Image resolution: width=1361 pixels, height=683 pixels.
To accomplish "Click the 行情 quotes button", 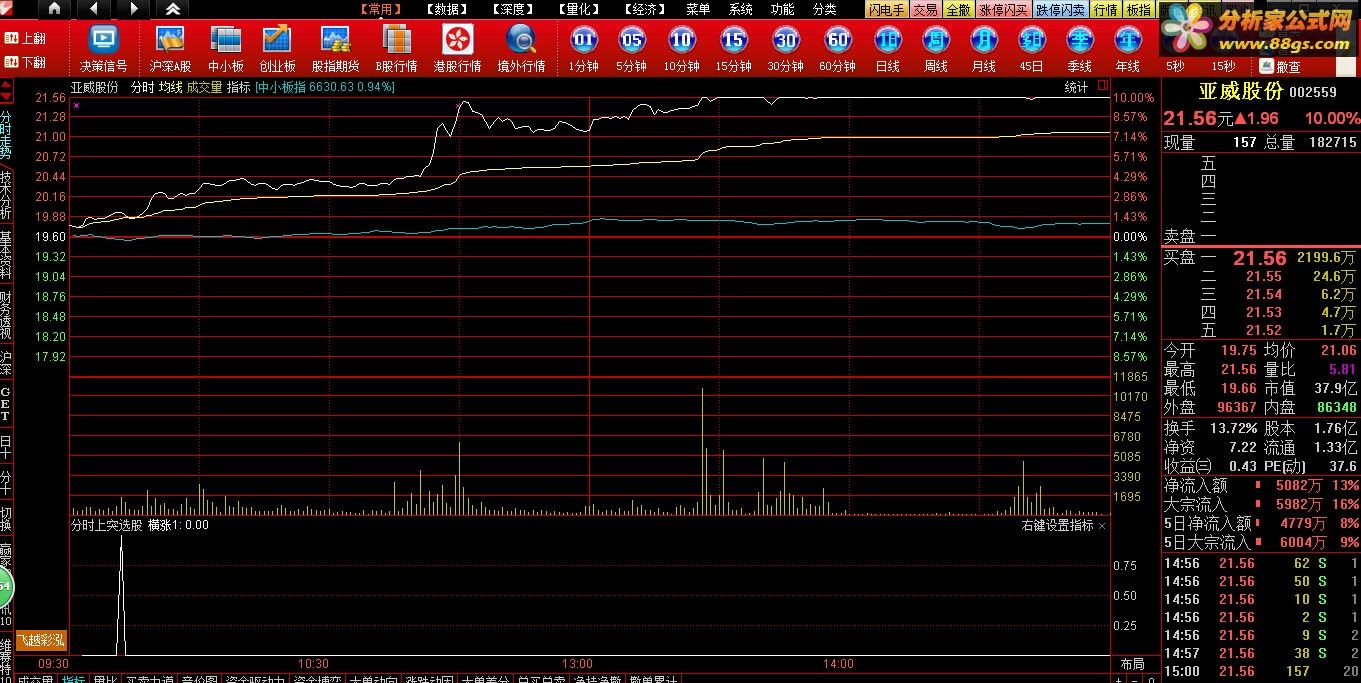I will (x=1105, y=9).
